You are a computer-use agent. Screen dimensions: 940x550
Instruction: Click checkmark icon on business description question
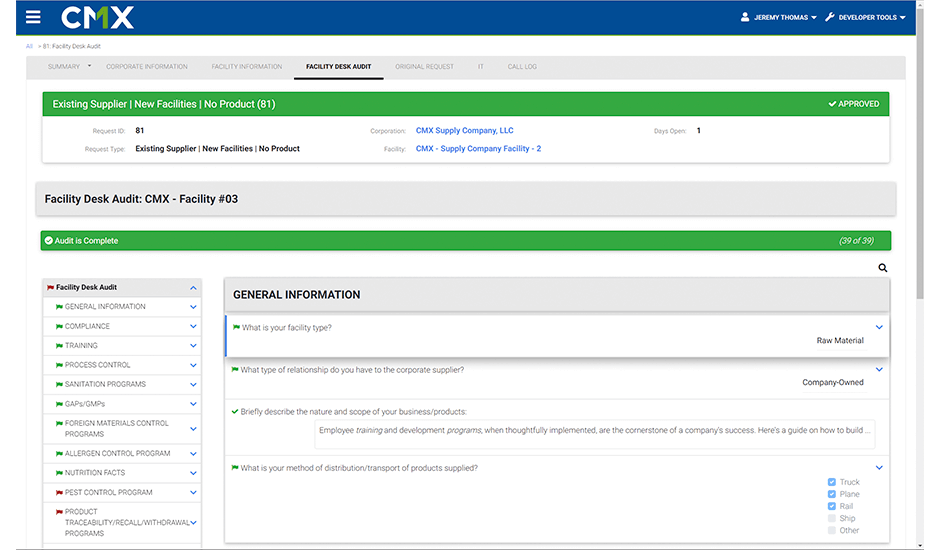click(235, 411)
